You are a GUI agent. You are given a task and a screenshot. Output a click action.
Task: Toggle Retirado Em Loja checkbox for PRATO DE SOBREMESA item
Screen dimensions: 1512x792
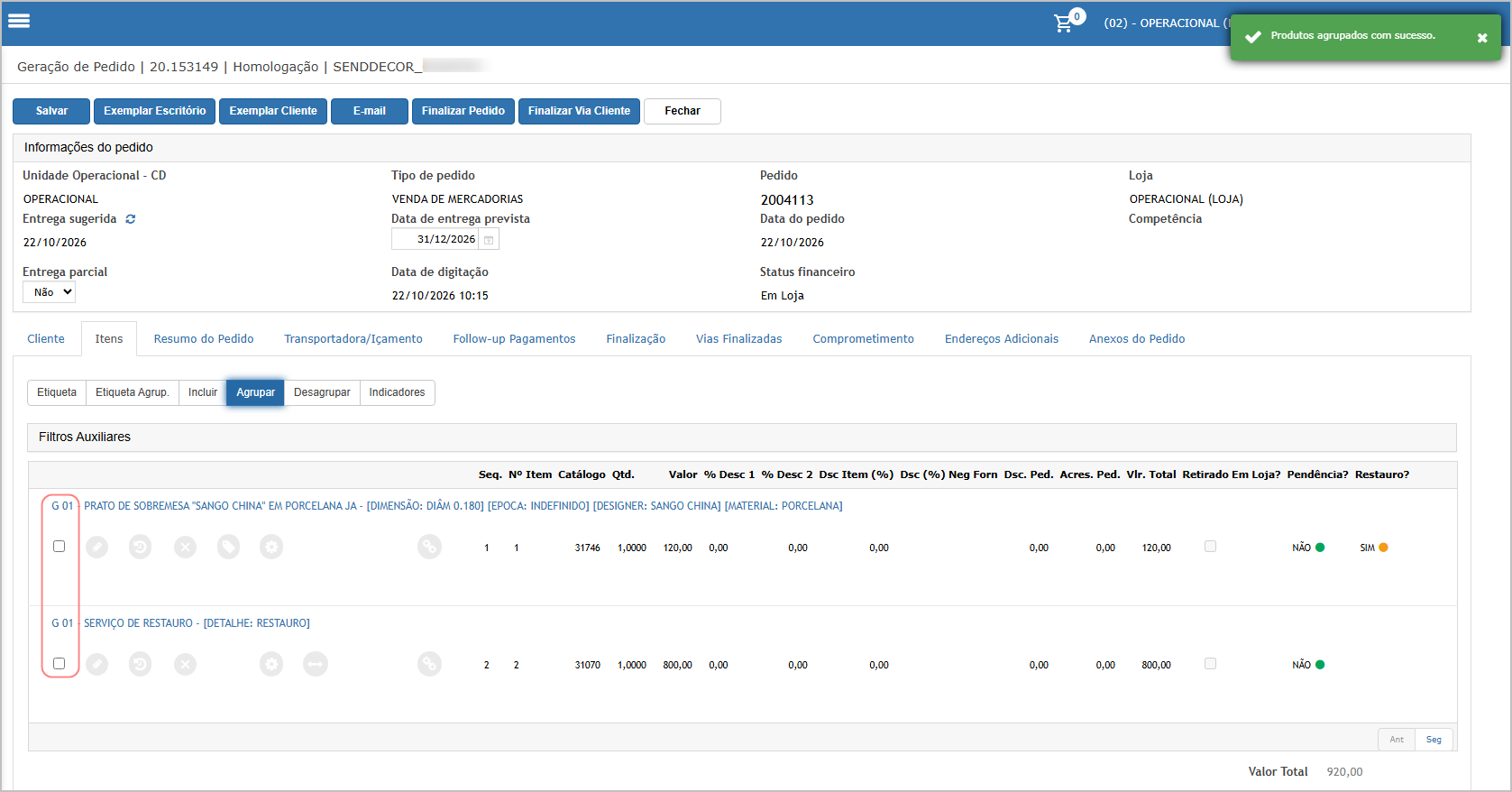click(1210, 547)
